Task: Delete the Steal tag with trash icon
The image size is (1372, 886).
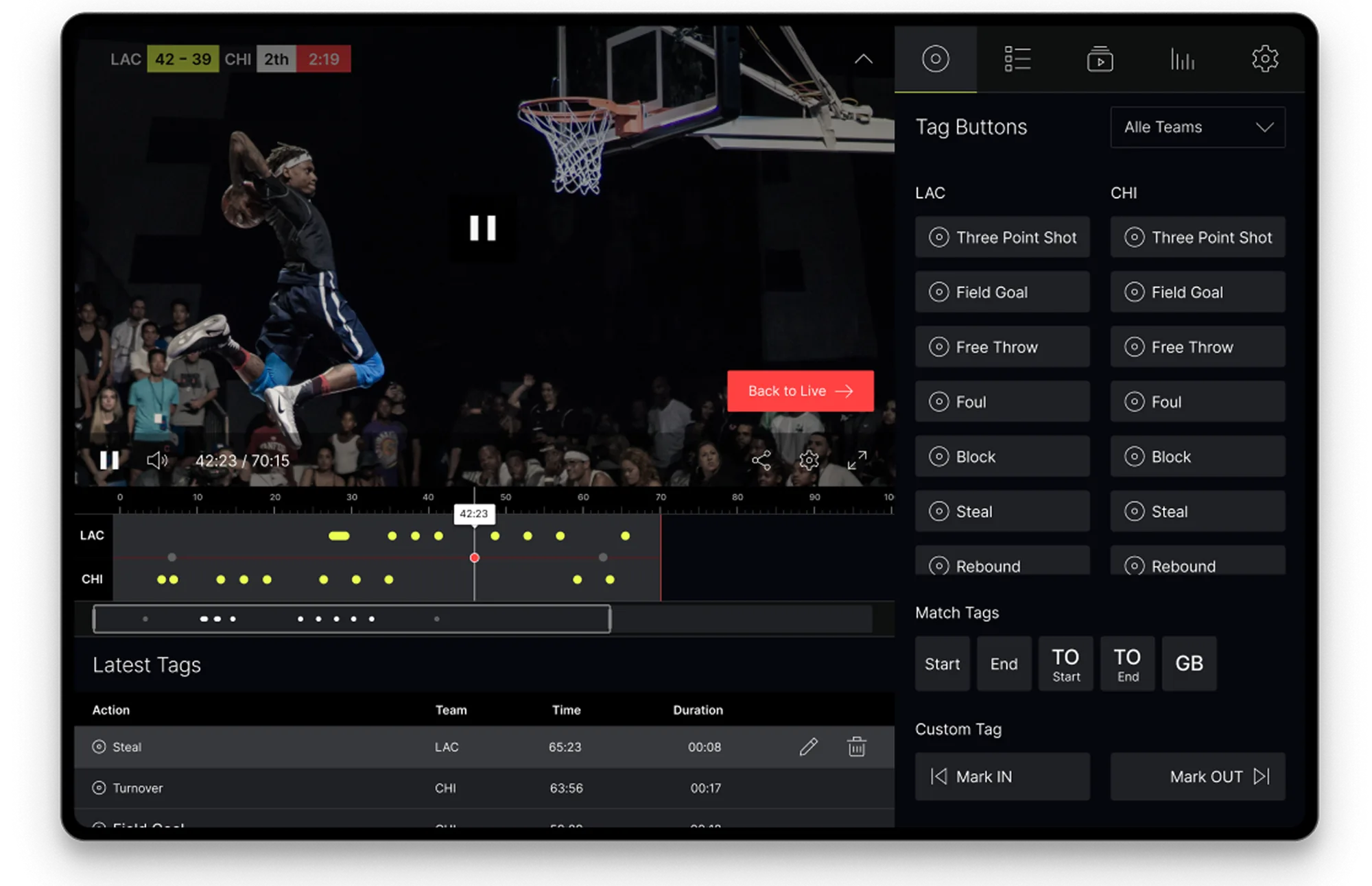Action: point(857,747)
